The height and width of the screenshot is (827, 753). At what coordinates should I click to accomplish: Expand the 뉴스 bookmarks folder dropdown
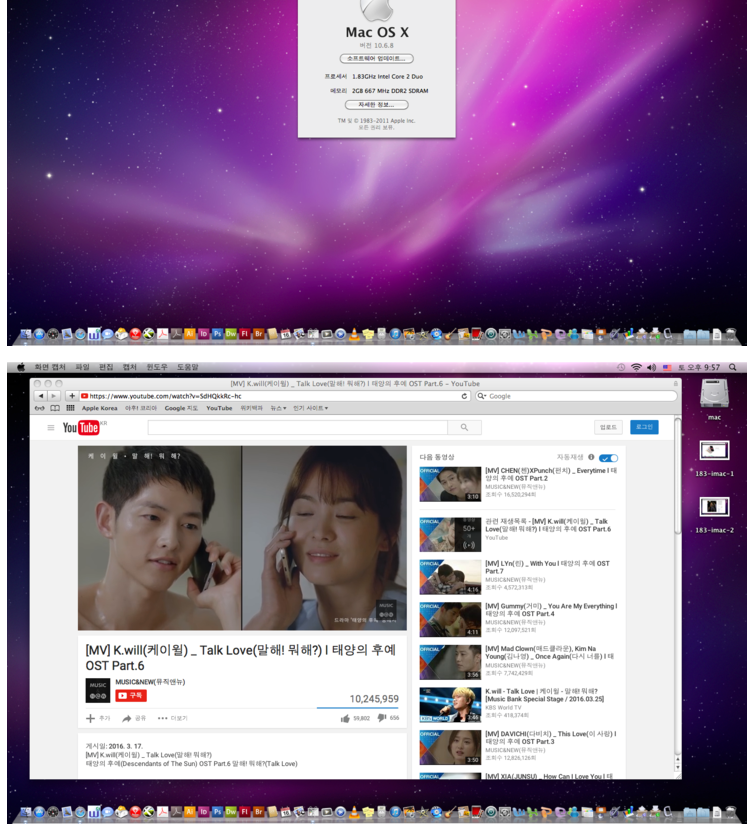coord(278,408)
